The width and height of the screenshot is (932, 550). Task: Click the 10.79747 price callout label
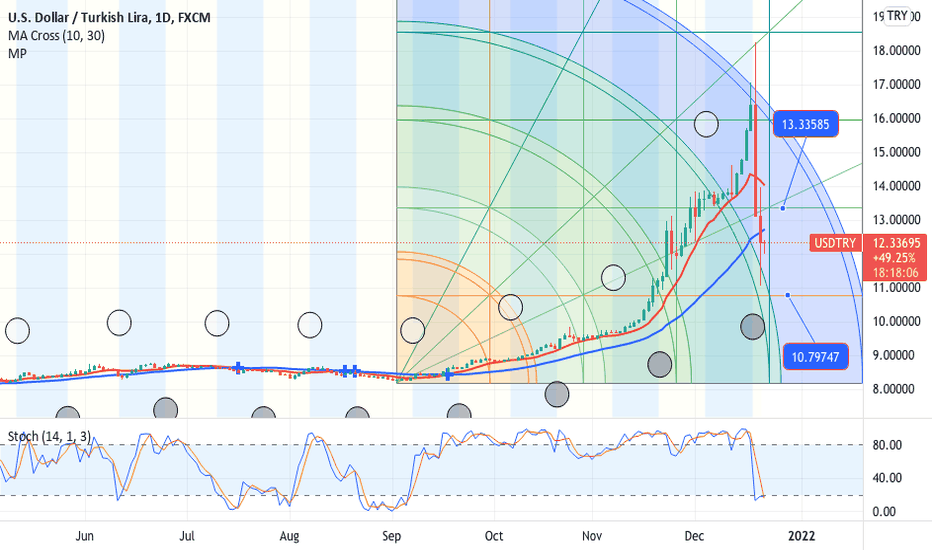click(x=815, y=357)
